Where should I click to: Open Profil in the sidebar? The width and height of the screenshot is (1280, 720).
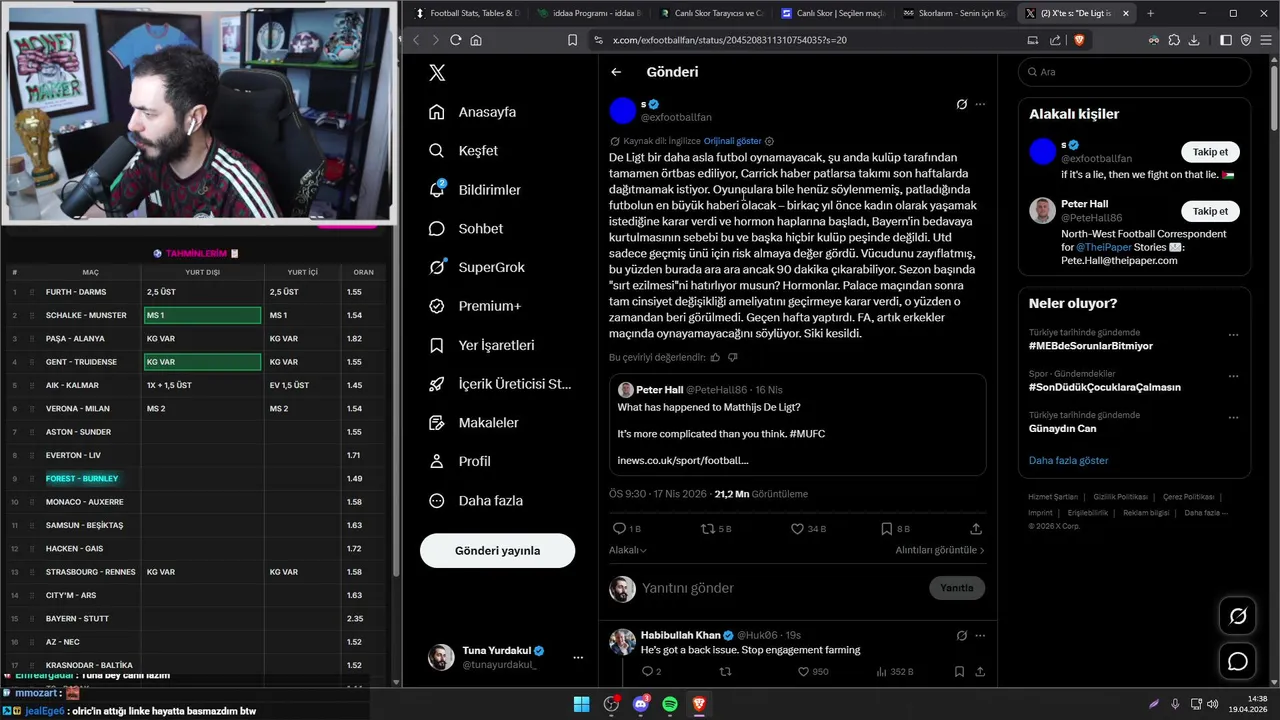point(459,462)
